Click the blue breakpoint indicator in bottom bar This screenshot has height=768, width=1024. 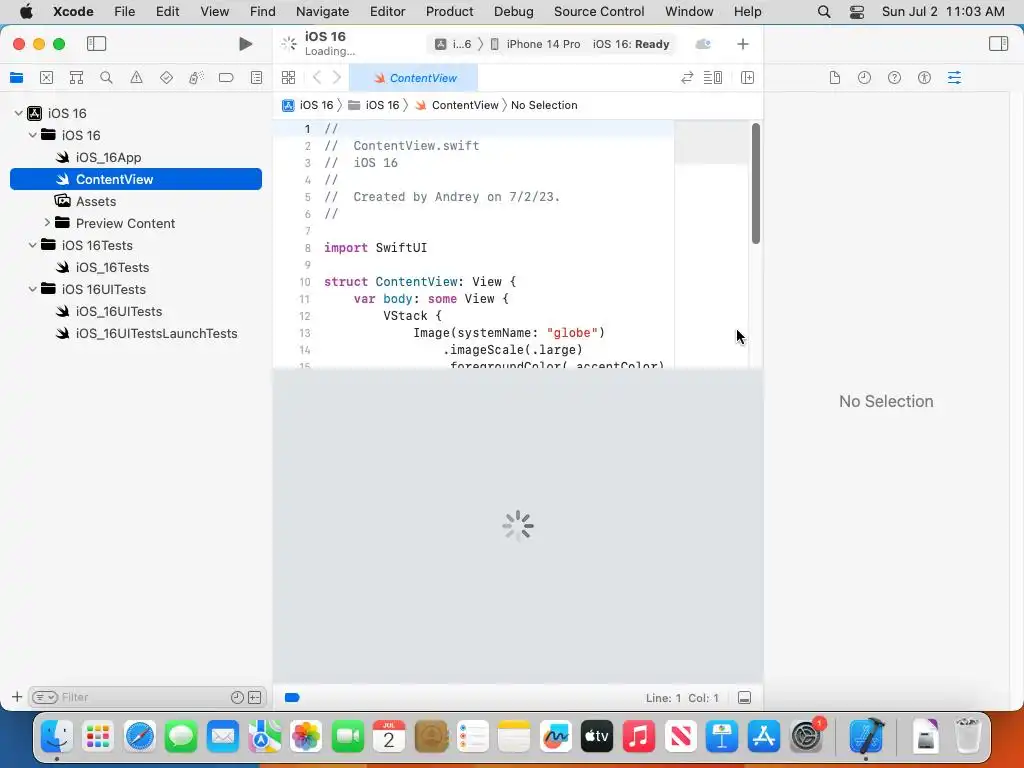292,697
